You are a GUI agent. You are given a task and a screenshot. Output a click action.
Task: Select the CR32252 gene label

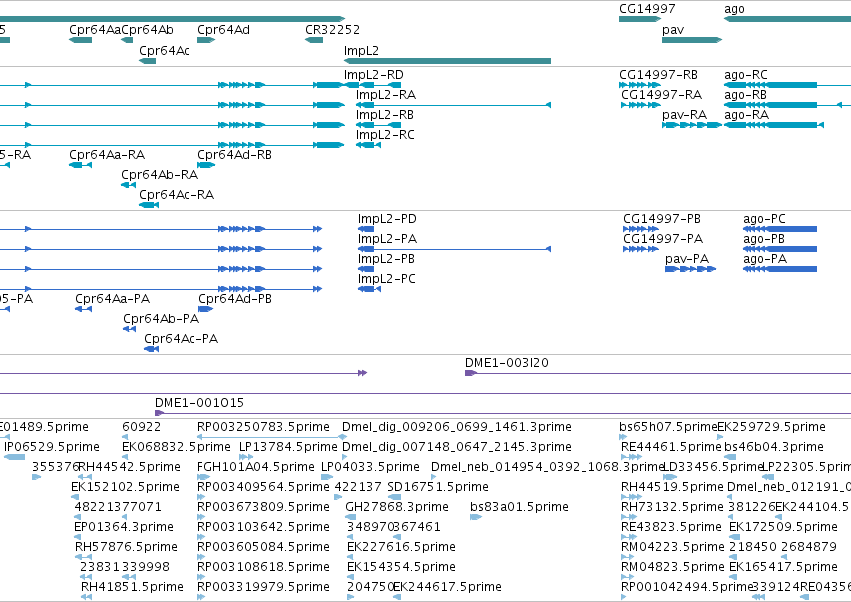point(332,30)
